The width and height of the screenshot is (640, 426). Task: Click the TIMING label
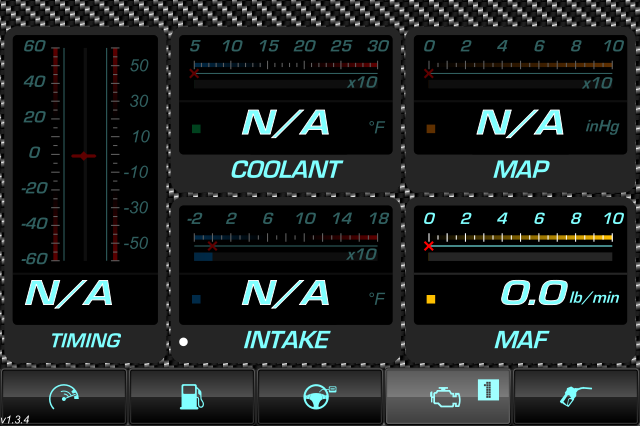pyautogui.click(x=86, y=340)
